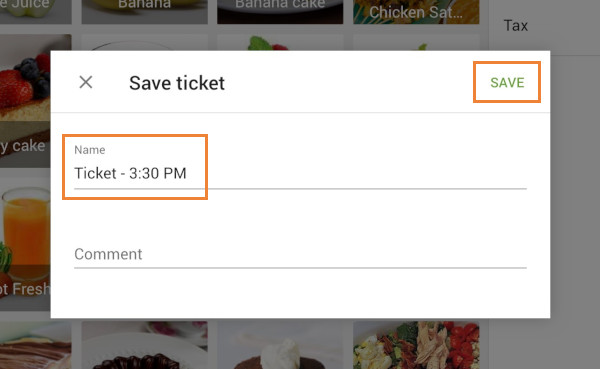
Task: Click the green SAVE button
Action: pos(507,82)
